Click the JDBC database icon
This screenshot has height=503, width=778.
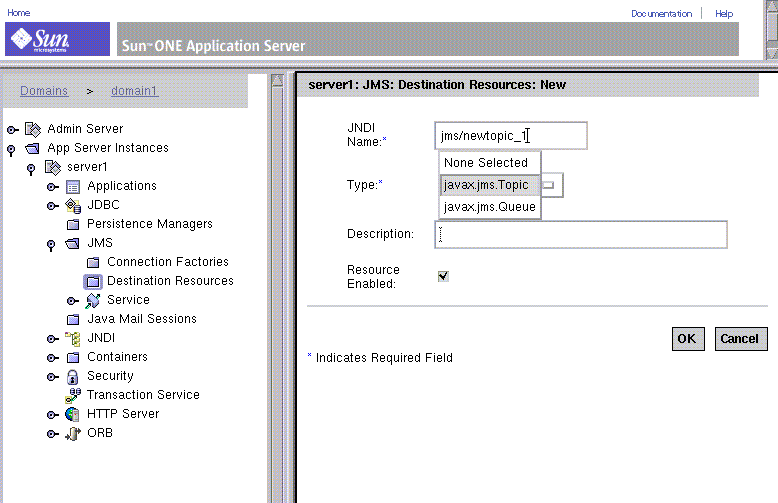click(73, 205)
